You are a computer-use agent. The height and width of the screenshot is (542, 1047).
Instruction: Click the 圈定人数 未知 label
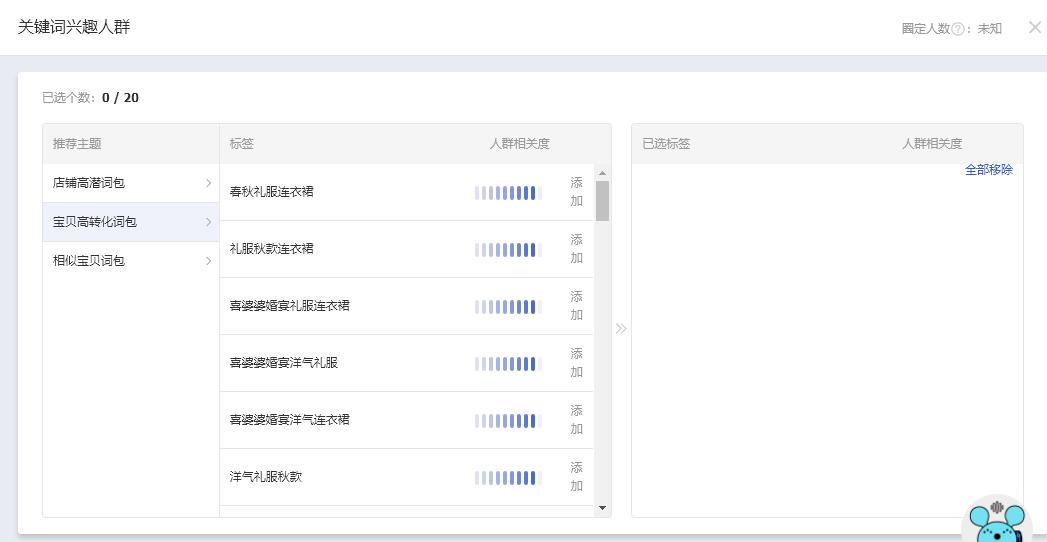pos(952,29)
